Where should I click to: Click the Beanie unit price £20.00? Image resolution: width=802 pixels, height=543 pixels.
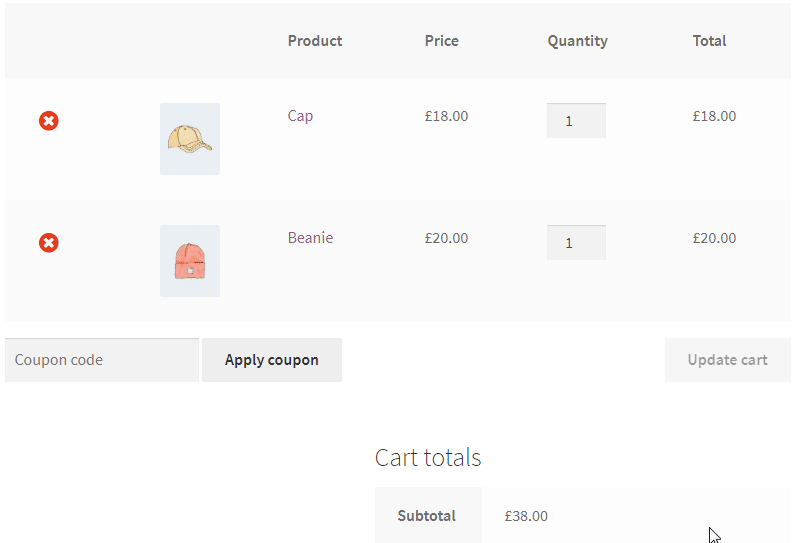446,238
